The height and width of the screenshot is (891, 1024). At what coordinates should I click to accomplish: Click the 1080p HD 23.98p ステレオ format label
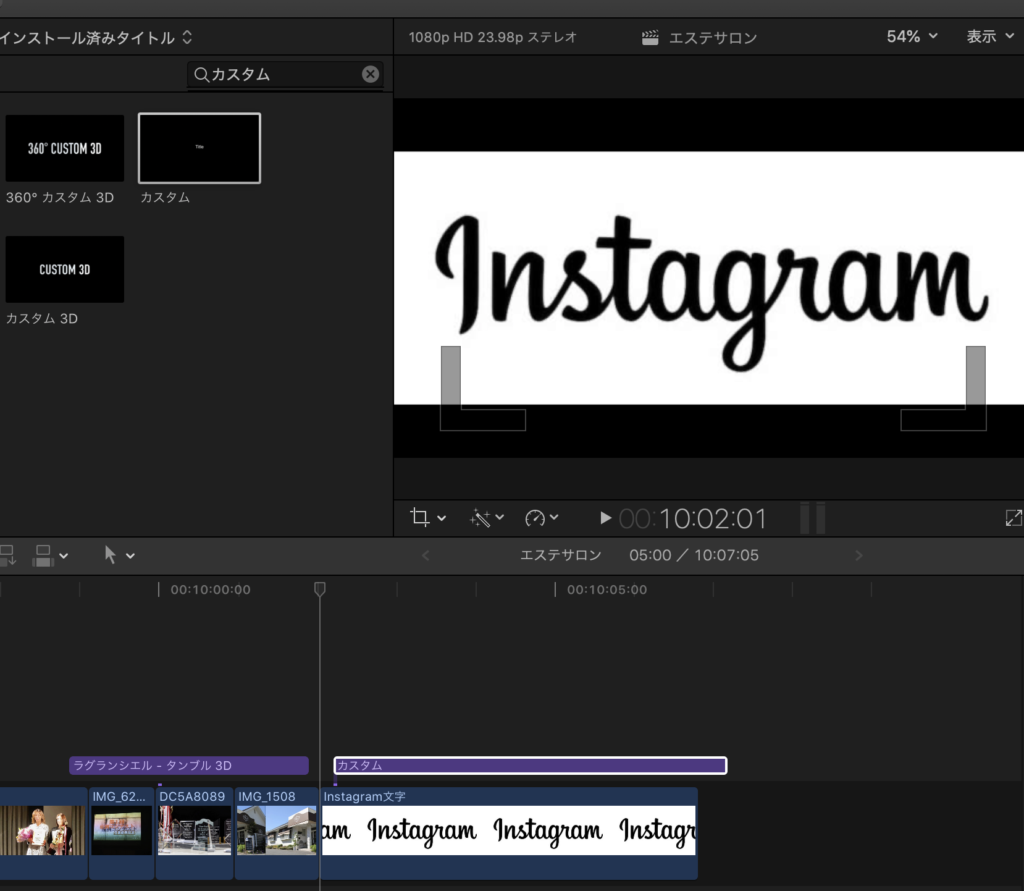(493, 37)
